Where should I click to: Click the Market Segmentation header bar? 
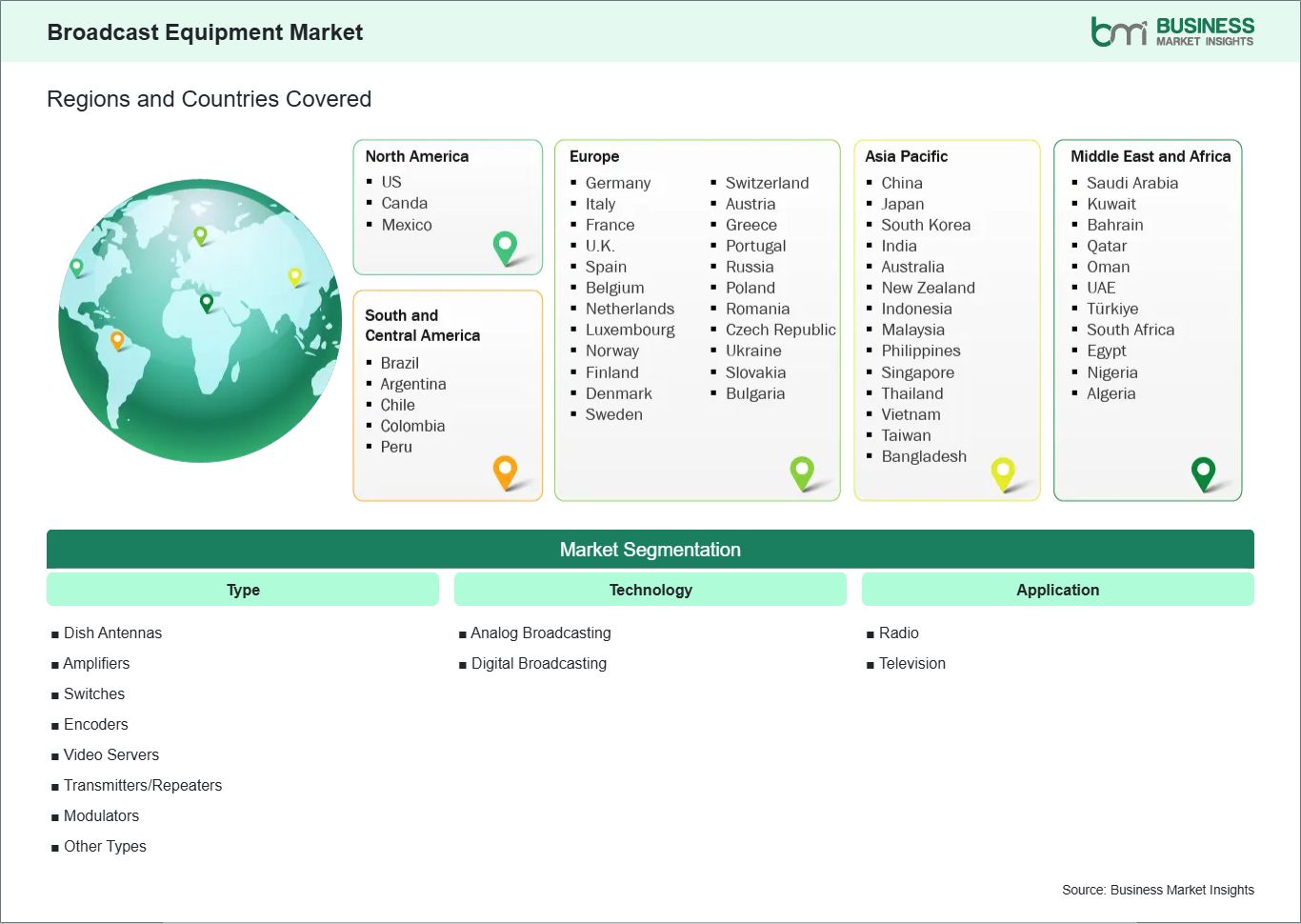650,550
